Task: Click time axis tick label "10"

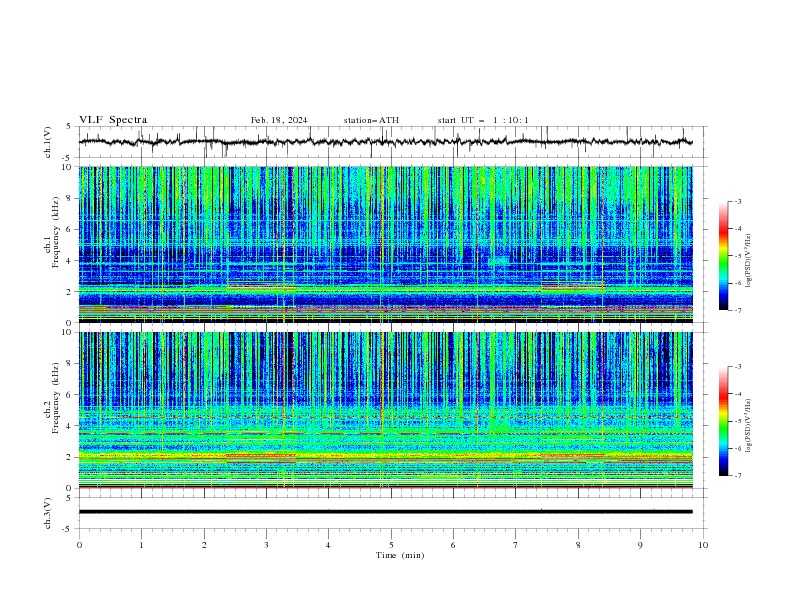Action: [703, 545]
